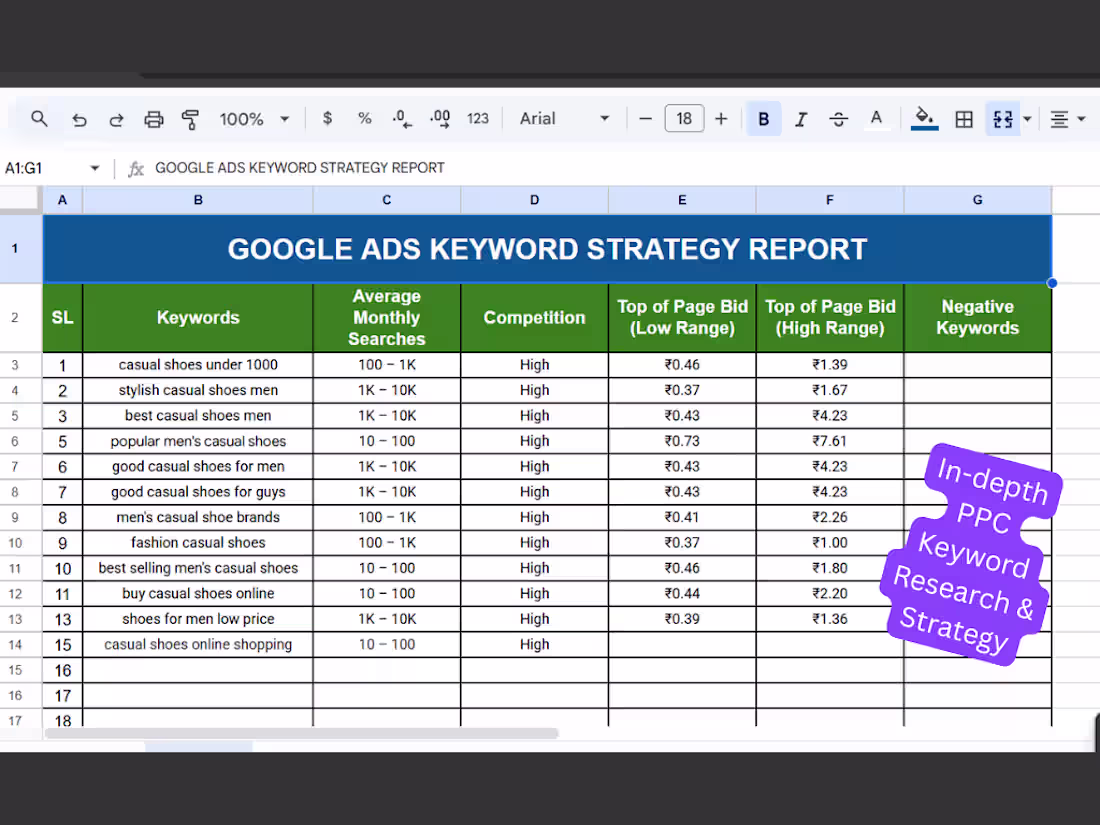Open the Borders tool
1100x825 pixels.
pos(963,118)
